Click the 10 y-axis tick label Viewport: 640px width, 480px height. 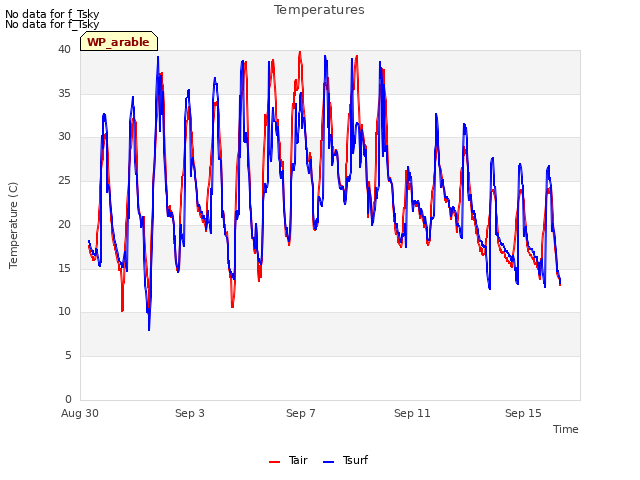(64, 312)
